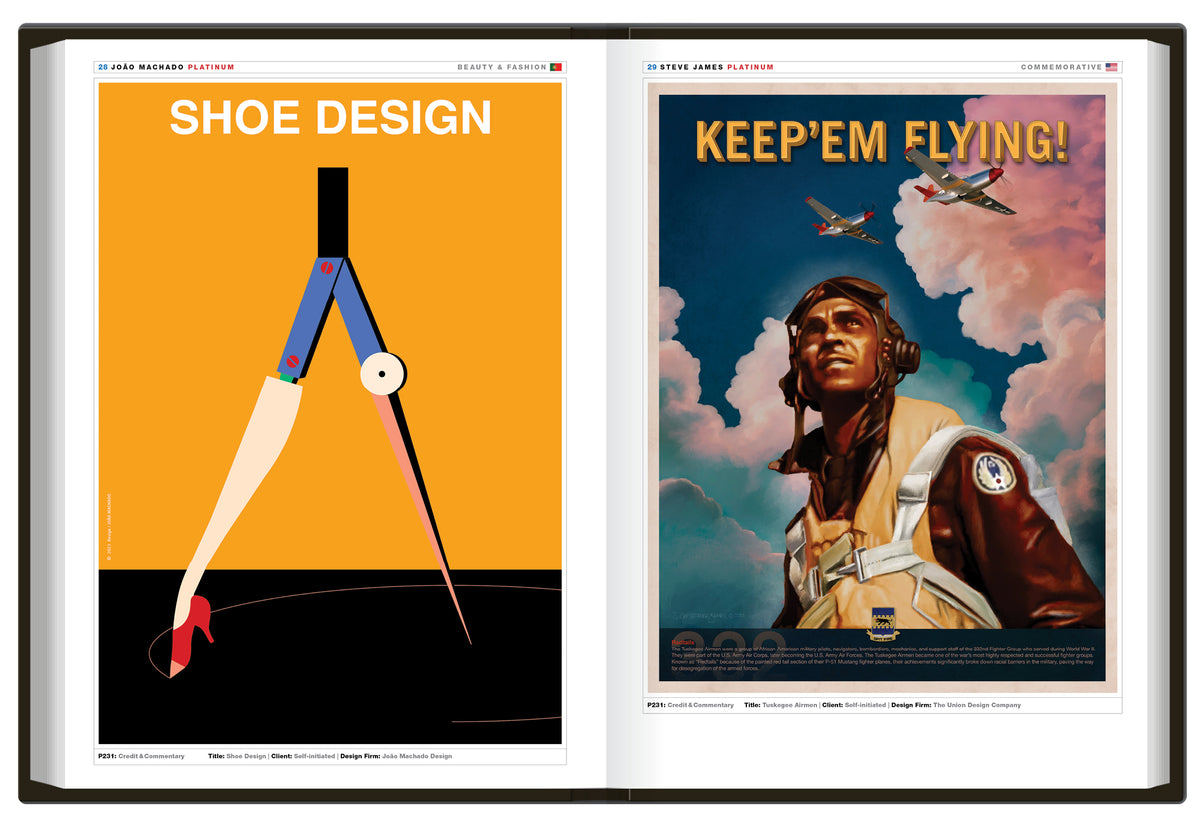Click the João Machado name in header
This screenshot has width=1200, height=830.
(x=148, y=67)
